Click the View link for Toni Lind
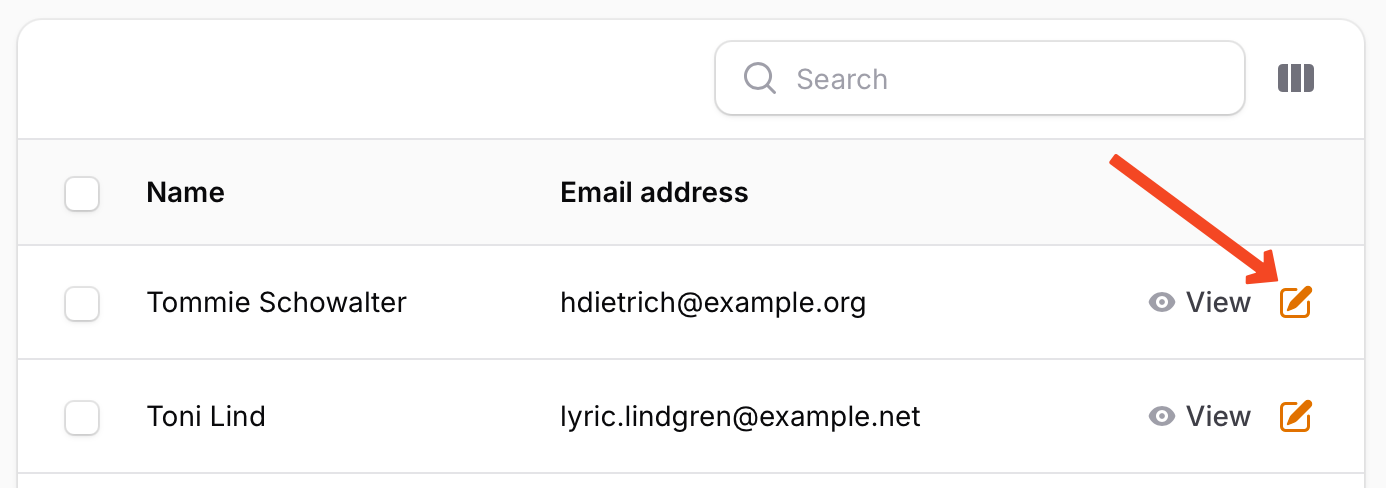The height and width of the screenshot is (488, 1386). click(1217, 416)
